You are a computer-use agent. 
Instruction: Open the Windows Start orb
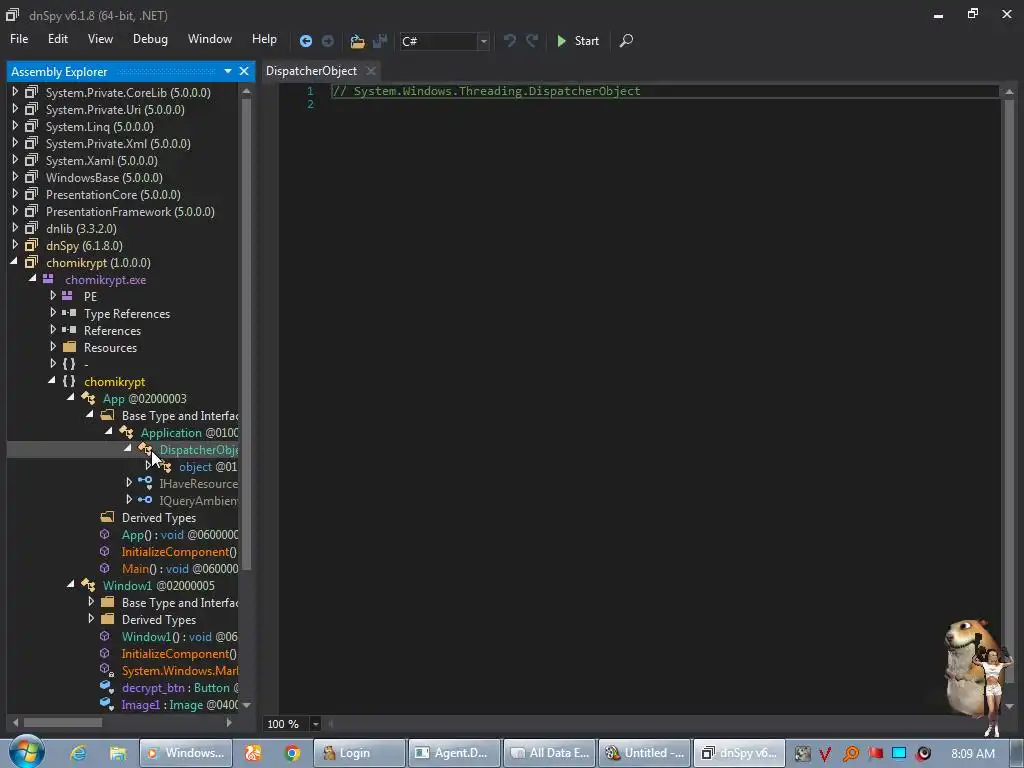26,752
